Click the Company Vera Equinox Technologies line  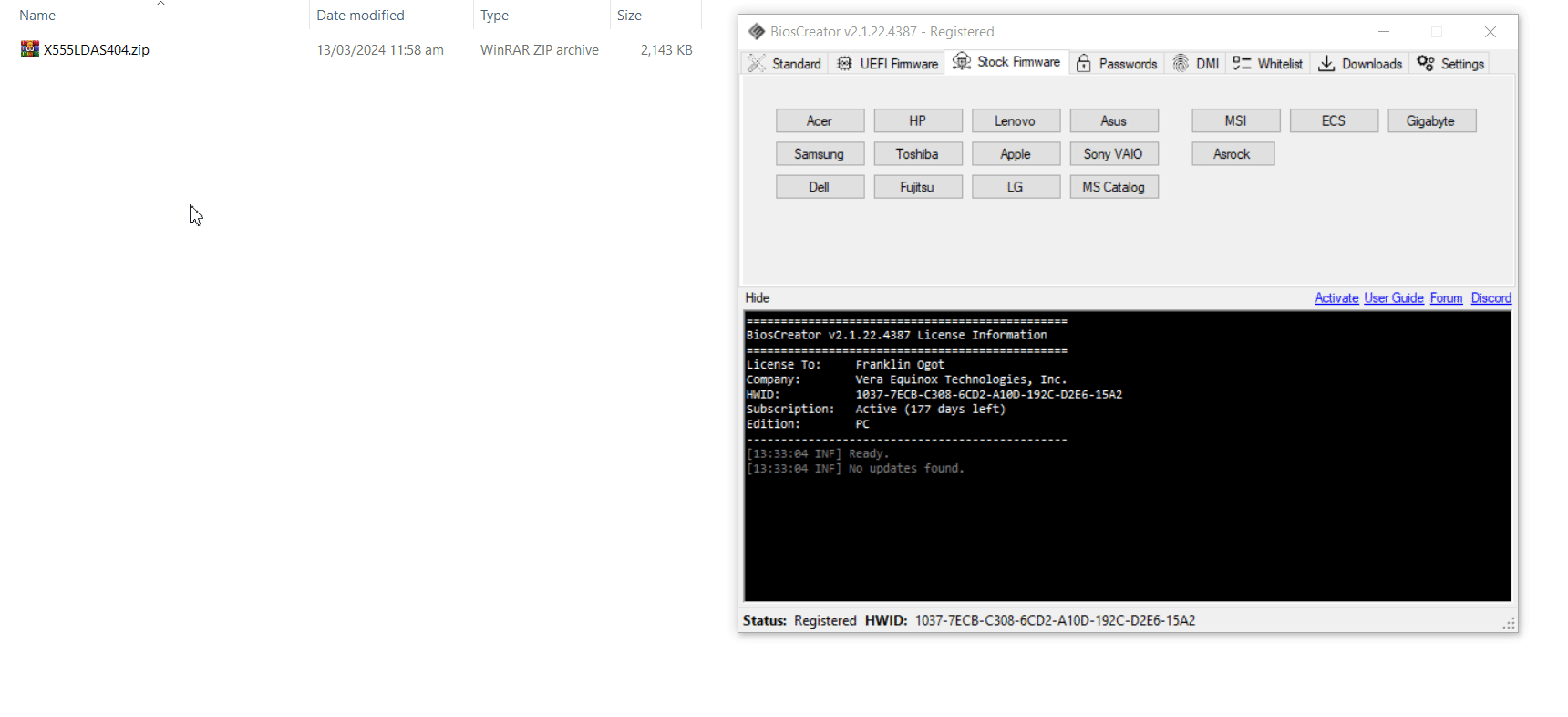(906, 379)
